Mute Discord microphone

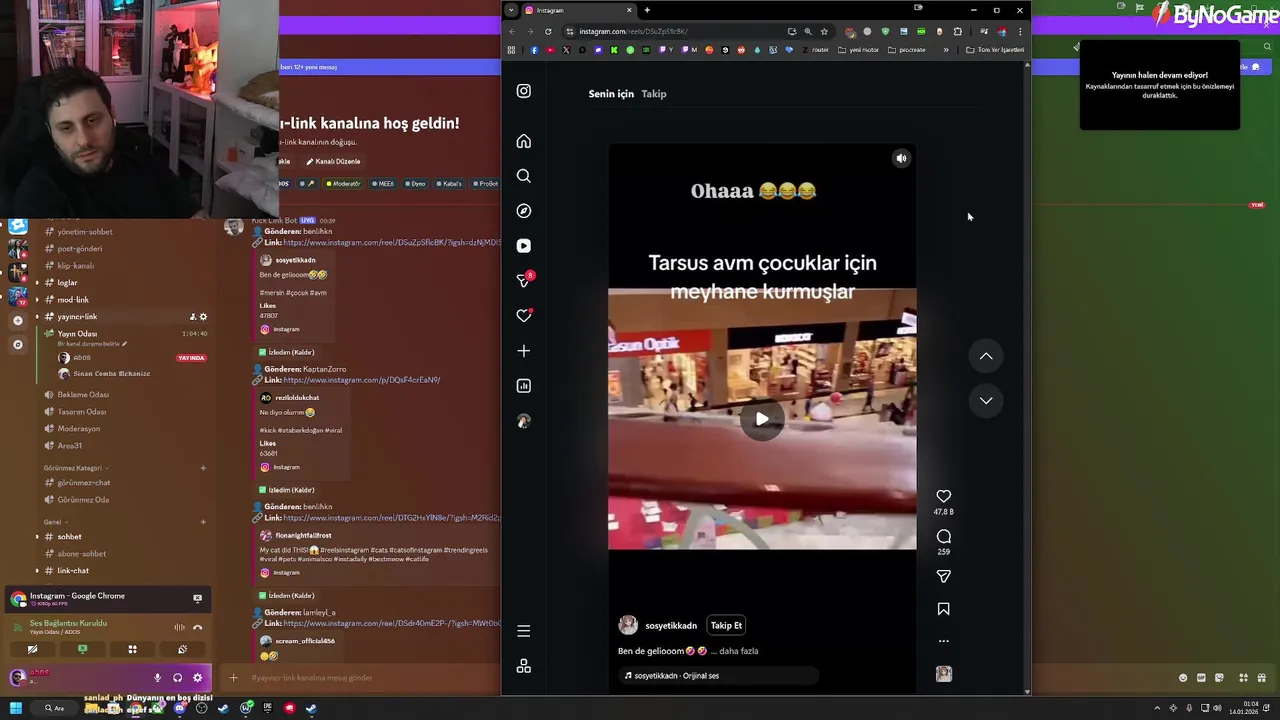(x=157, y=678)
